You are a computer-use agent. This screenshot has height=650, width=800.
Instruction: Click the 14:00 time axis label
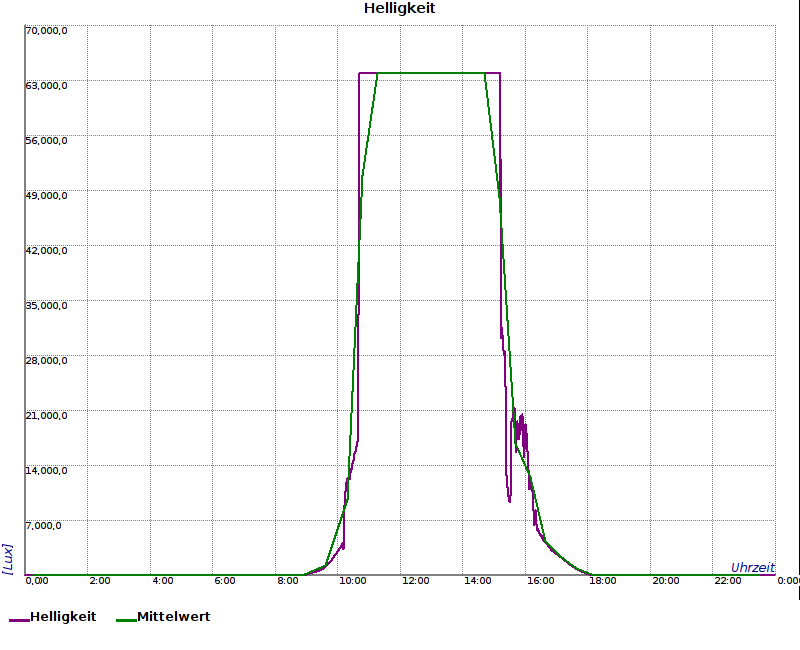[478, 581]
